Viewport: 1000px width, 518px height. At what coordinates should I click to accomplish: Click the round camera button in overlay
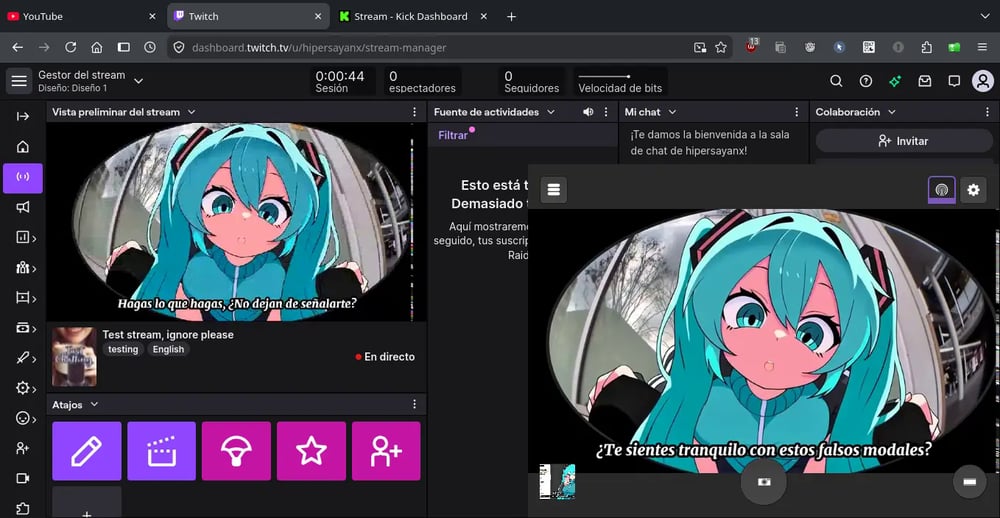point(764,482)
